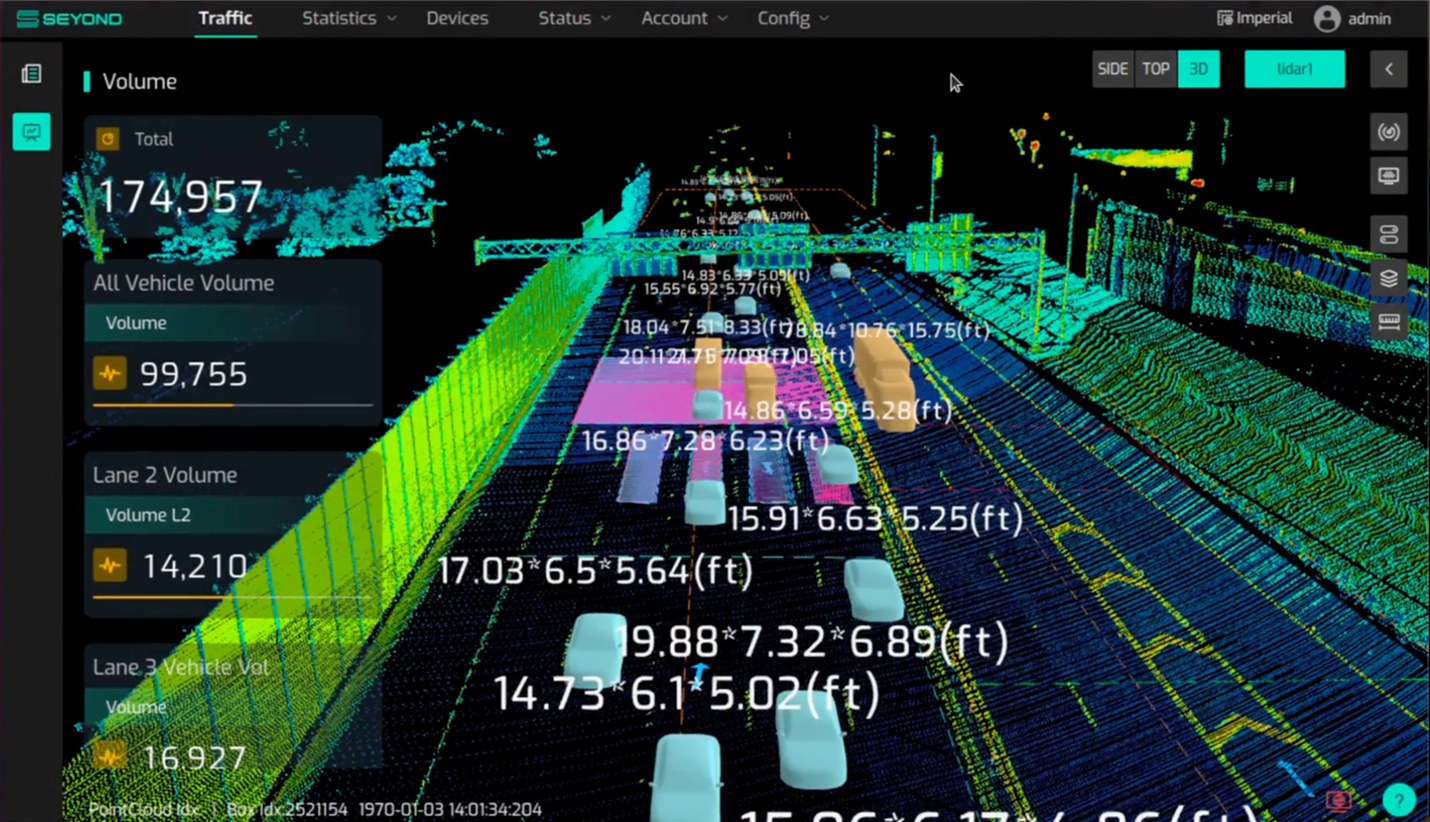This screenshot has height=822, width=1430.
Task: Click the Imperial unit icon
Action: [x=1224, y=18]
